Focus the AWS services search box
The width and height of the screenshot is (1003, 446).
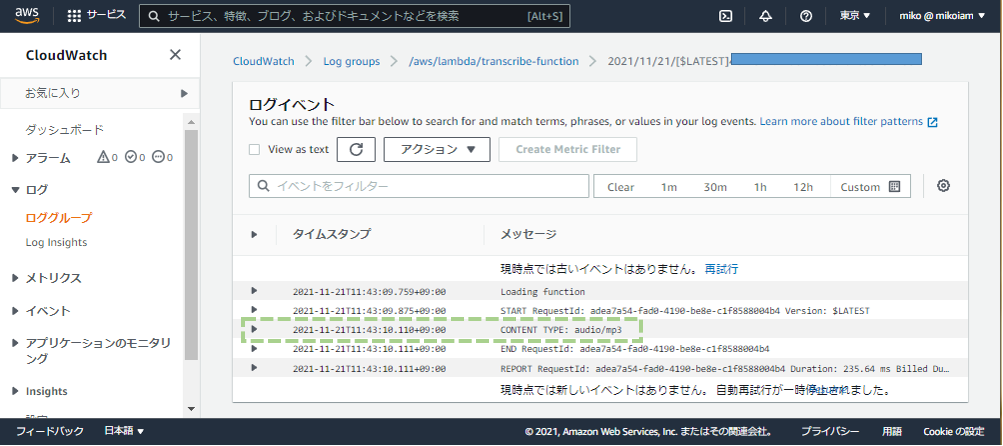354,16
